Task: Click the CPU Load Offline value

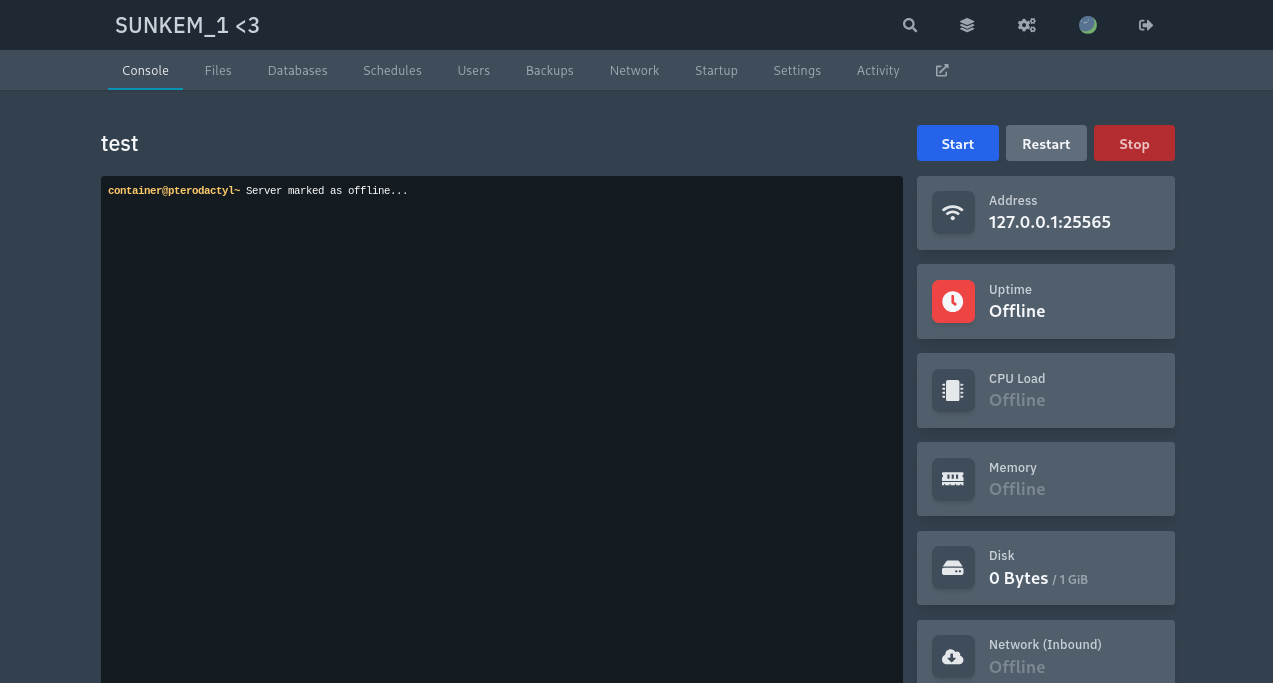Action: click(x=1017, y=400)
